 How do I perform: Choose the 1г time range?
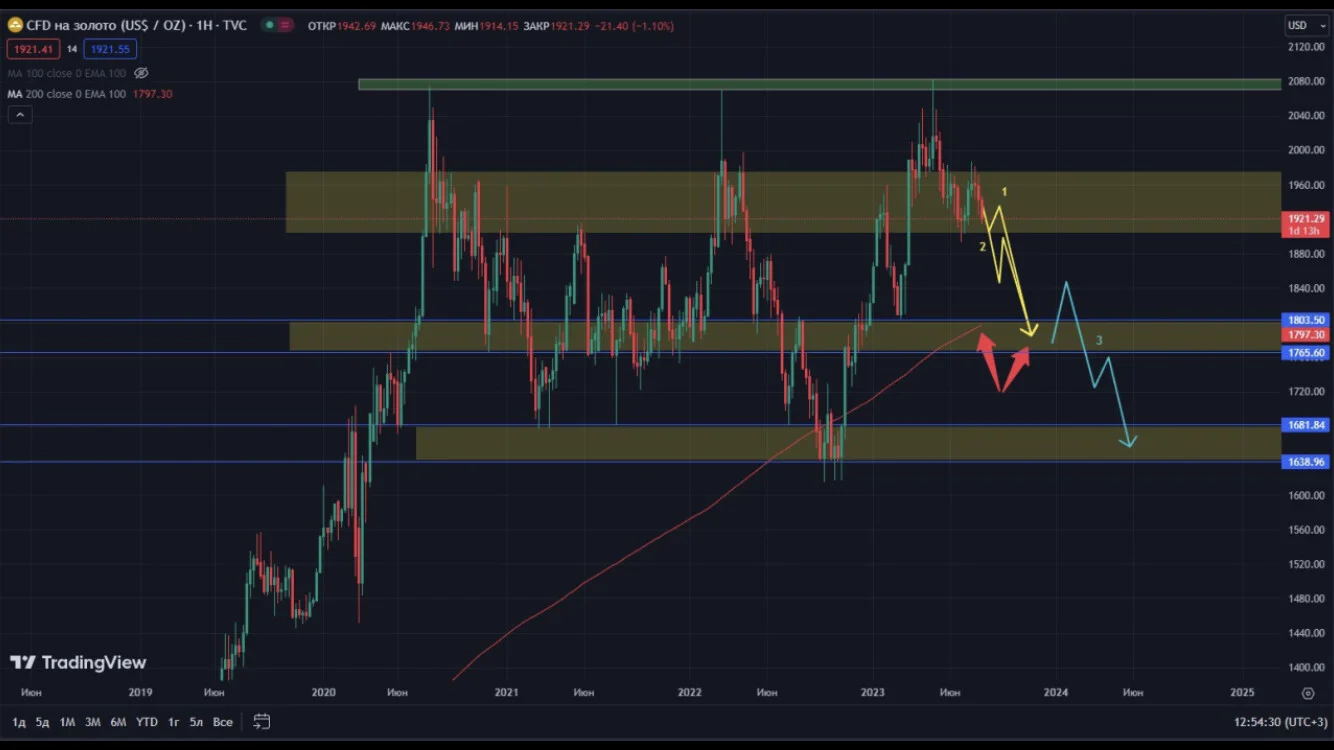[173, 722]
